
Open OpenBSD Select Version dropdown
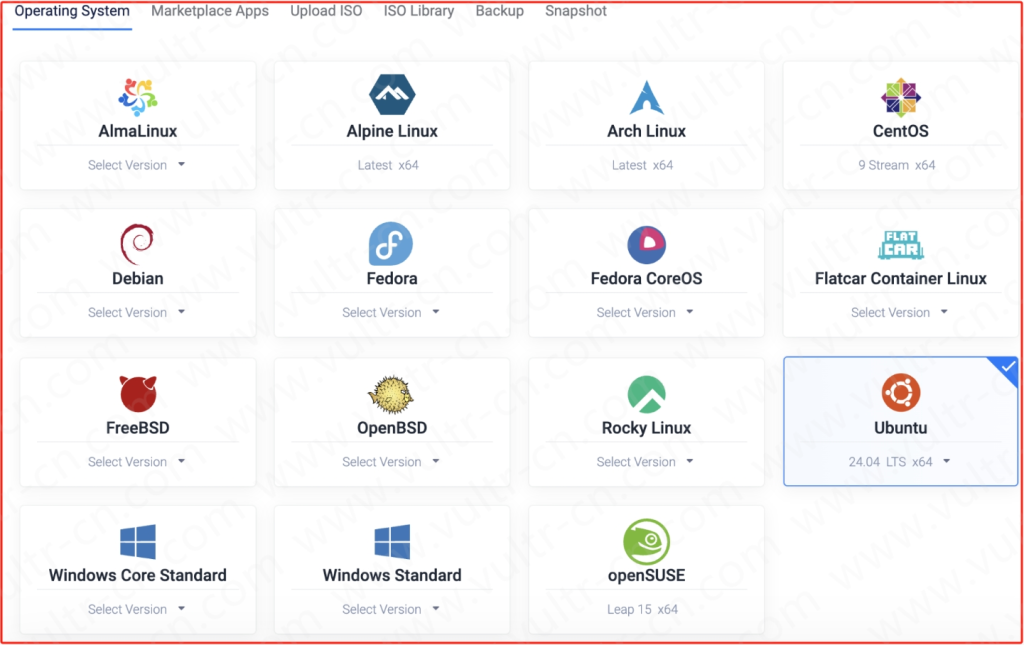(x=391, y=462)
